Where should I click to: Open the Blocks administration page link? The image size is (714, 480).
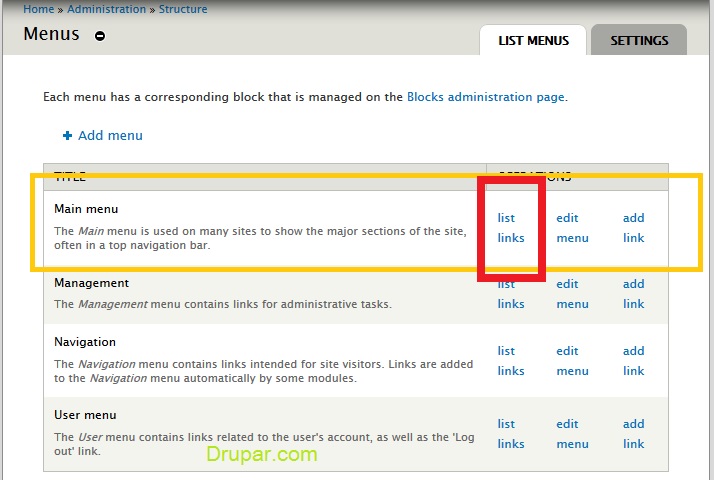[485, 97]
